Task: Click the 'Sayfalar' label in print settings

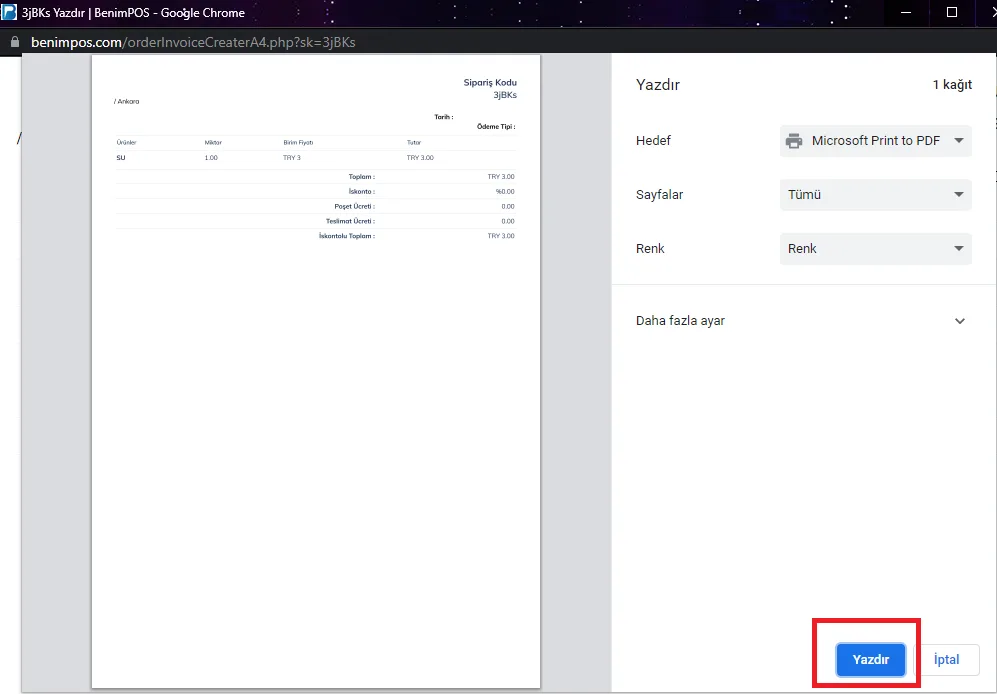Action: [659, 195]
